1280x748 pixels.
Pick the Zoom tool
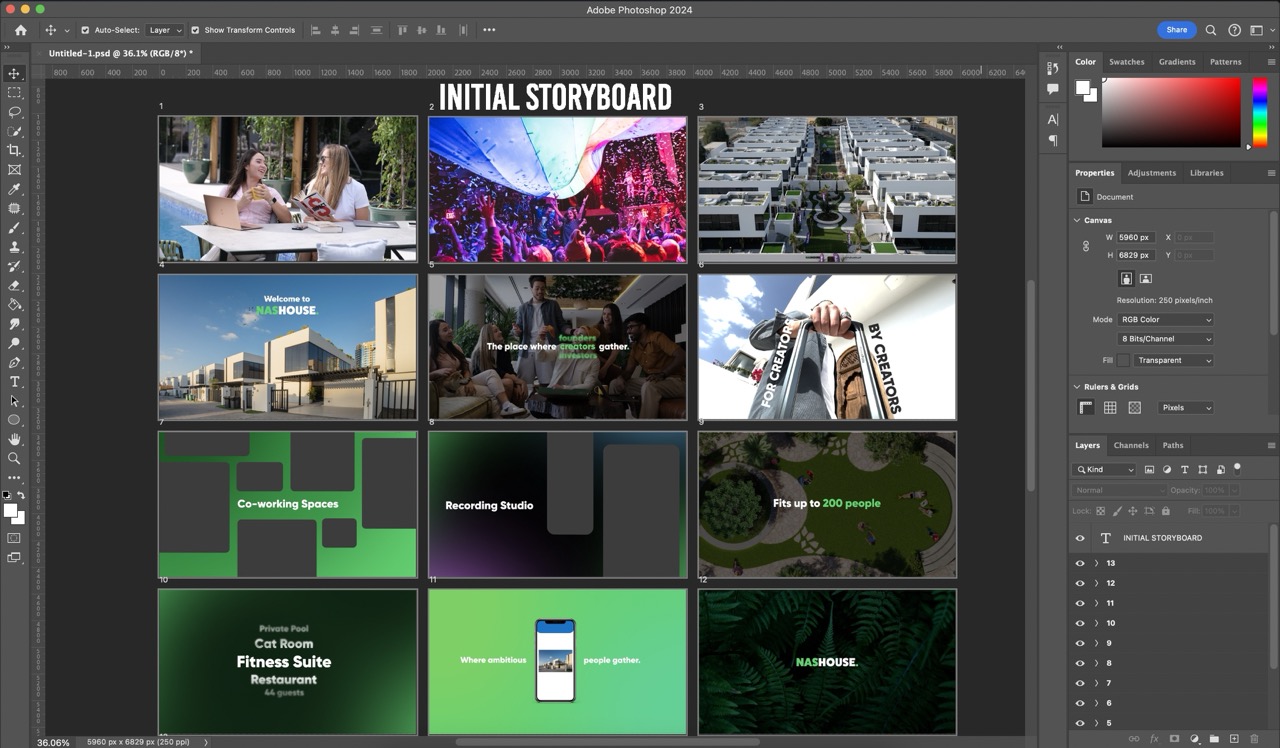tap(14, 458)
